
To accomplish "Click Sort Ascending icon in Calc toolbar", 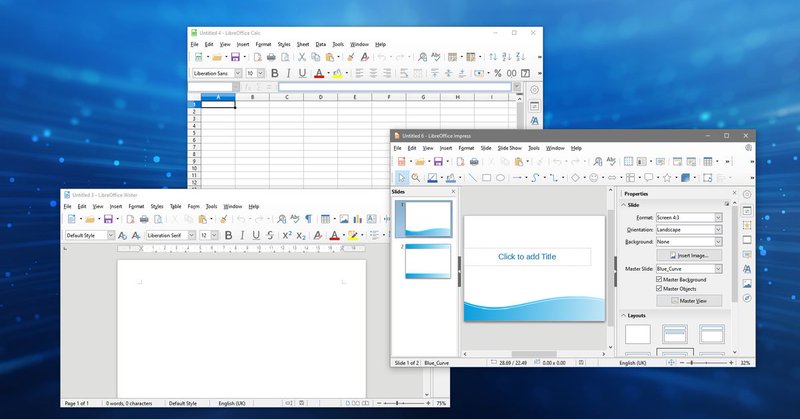I will click(x=506, y=57).
